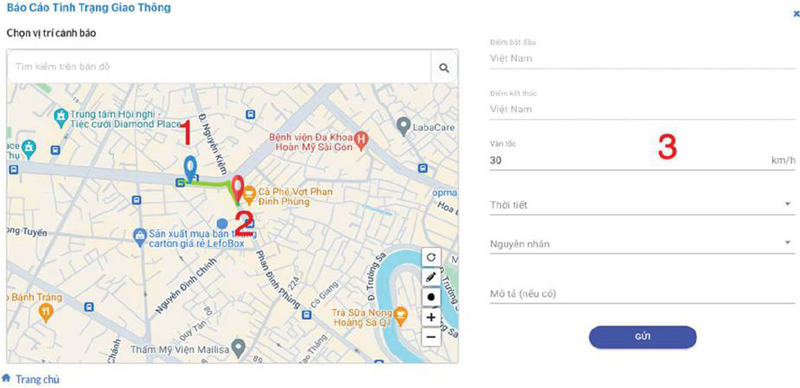Open the Thời tiết dropdown
The image size is (800, 388).
point(642,205)
